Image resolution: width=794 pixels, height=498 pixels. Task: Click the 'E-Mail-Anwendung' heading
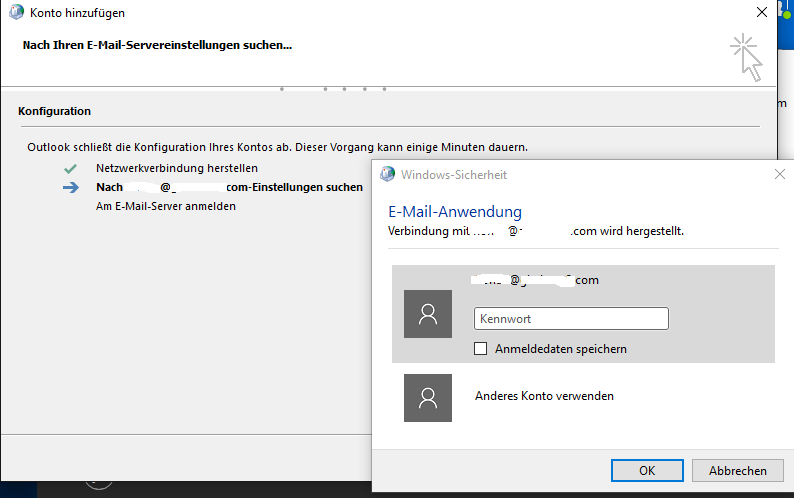click(455, 211)
